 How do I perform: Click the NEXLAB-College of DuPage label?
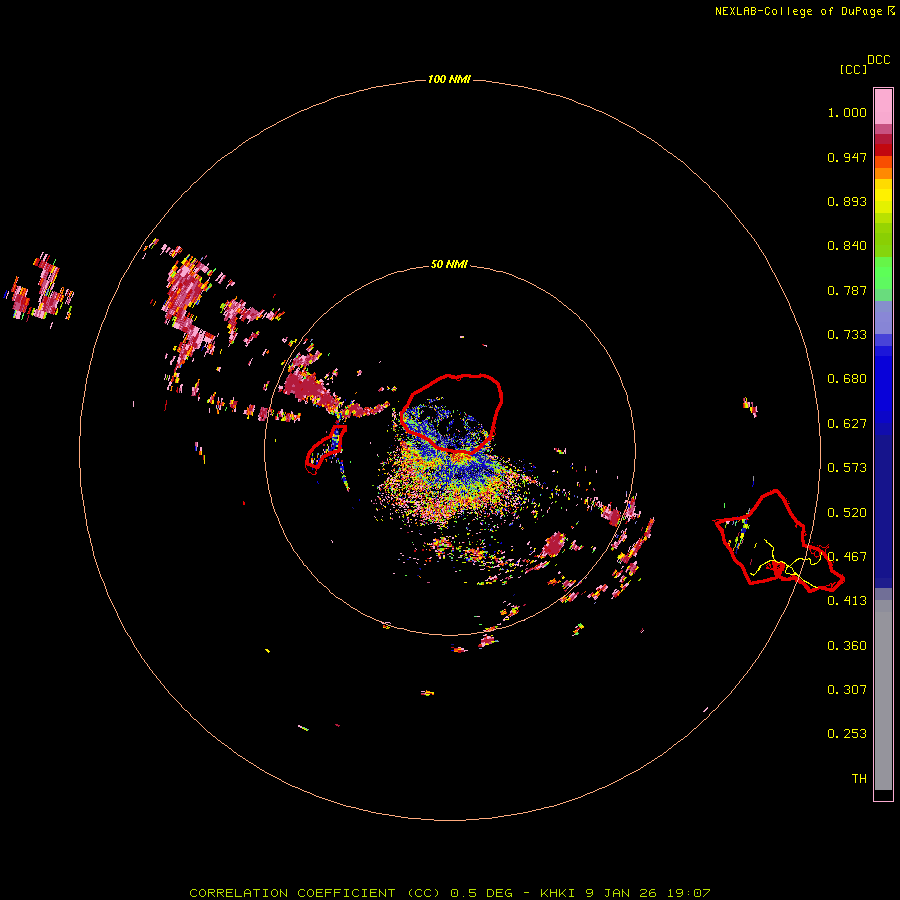coord(798,11)
